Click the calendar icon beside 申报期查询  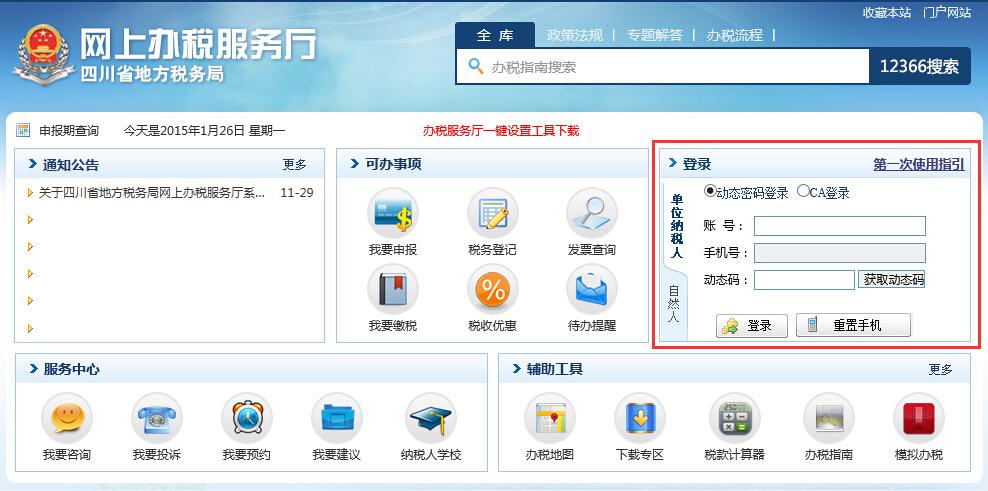23,130
